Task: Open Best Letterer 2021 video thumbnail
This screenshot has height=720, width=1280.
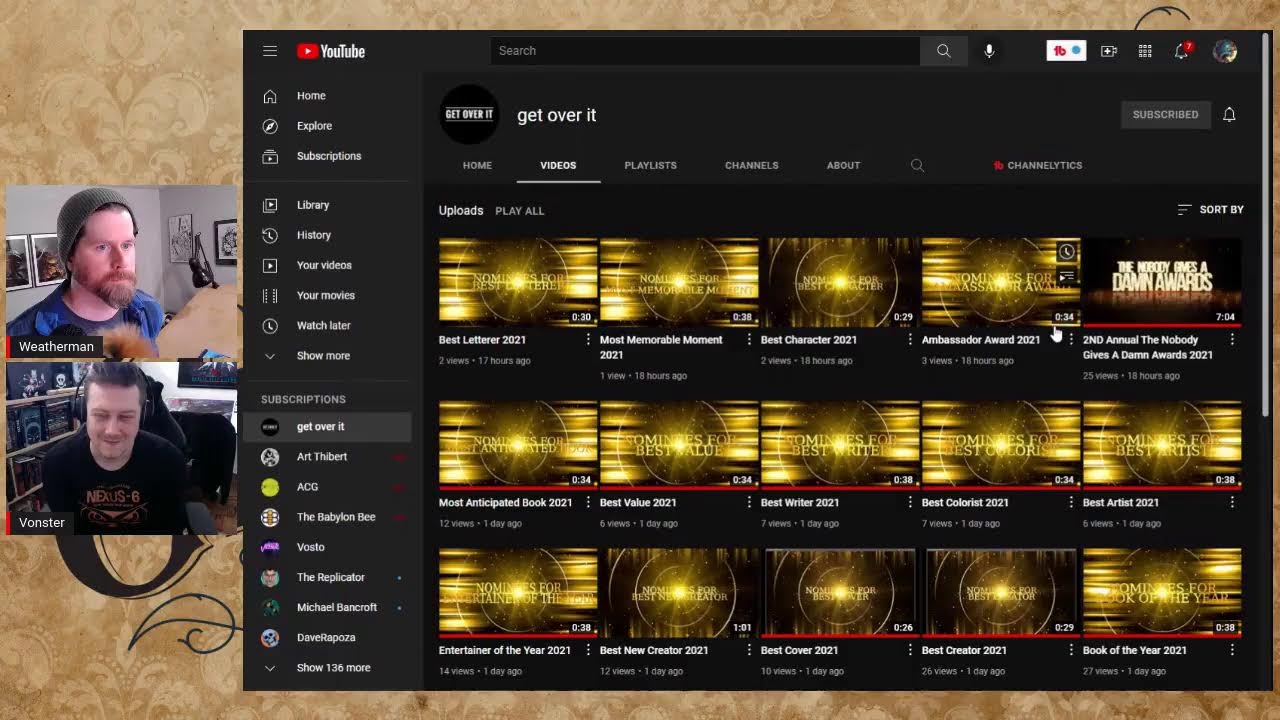Action: [517, 283]
